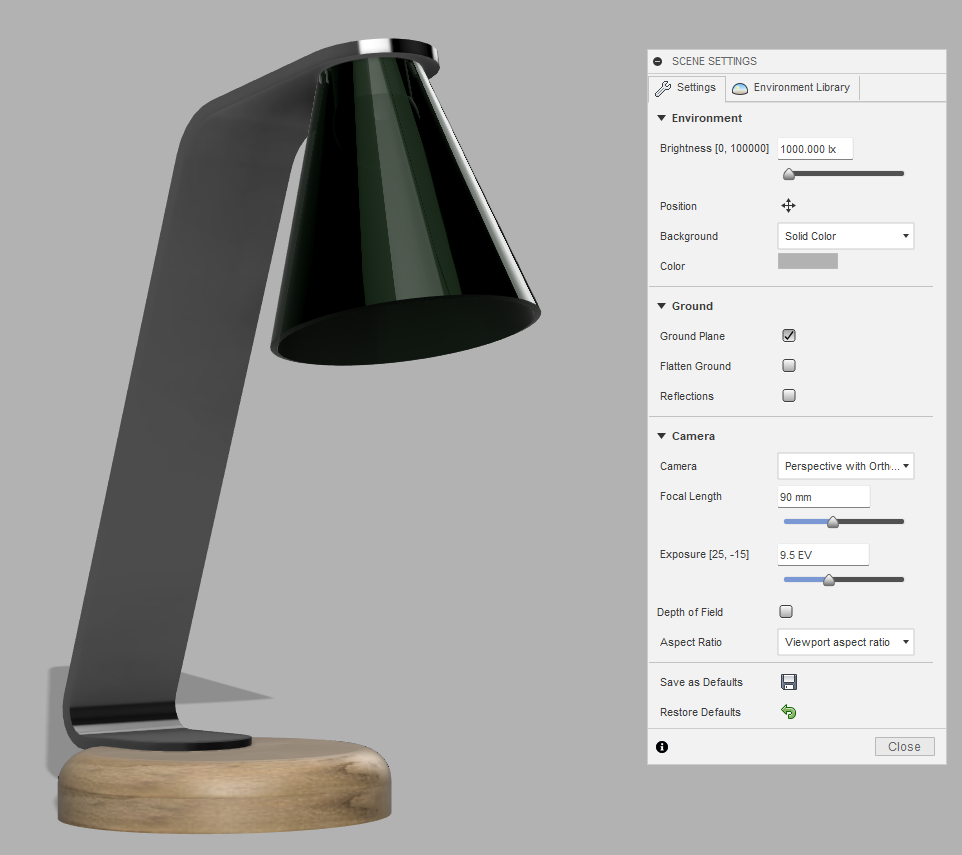
Task: Collapse the Camera section header
Action: tap(662, 436)
